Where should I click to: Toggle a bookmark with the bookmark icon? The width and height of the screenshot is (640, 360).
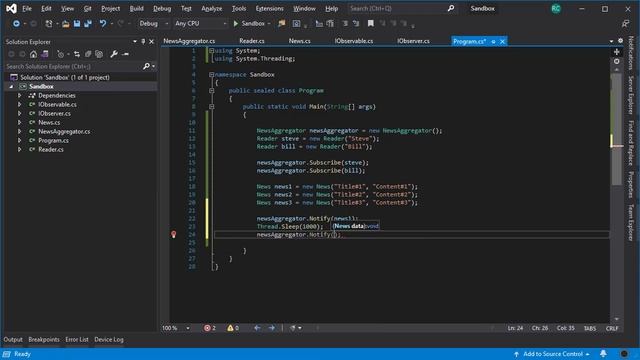click(x=371, y=24)
